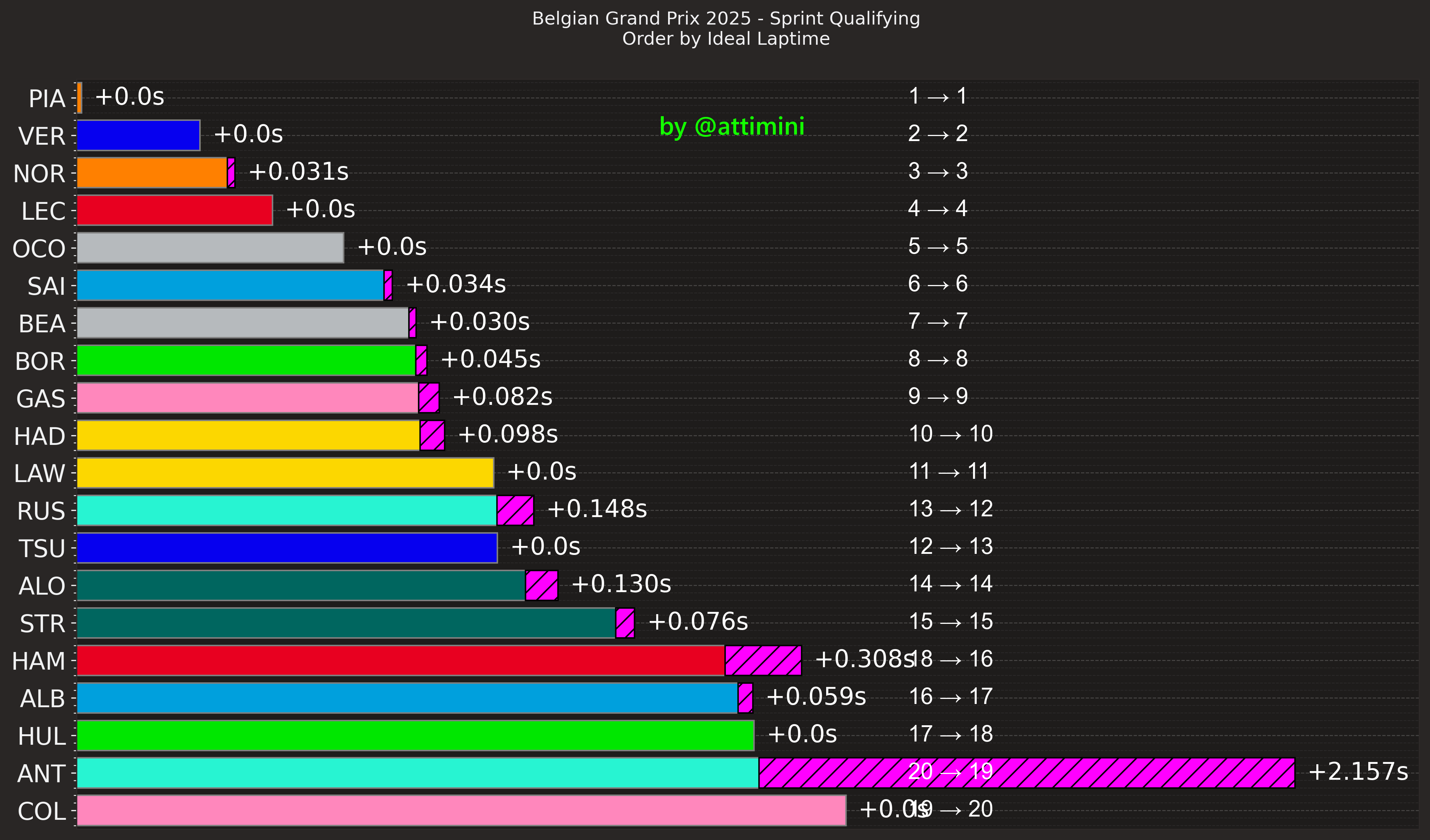The width and height of the screenshot is (1430, 840).
Task: Click the pink COL bar
Action: point(461,810)
